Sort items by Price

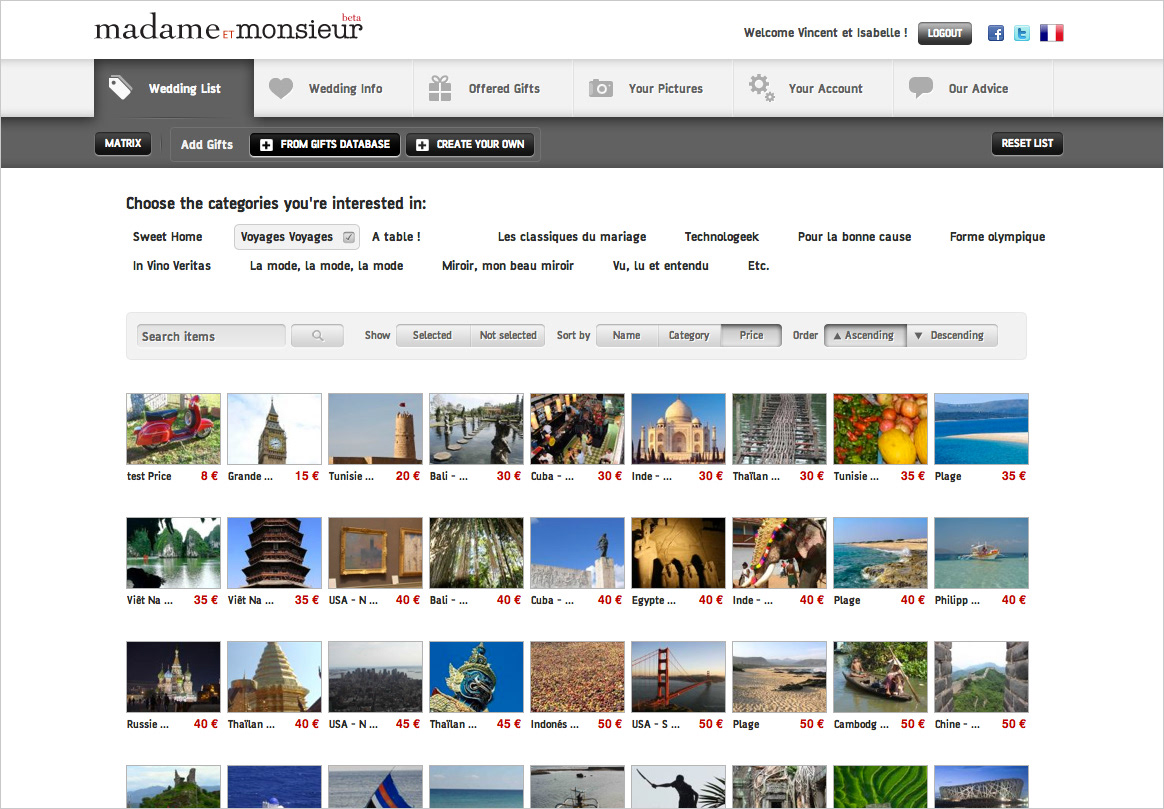point(751,335)
